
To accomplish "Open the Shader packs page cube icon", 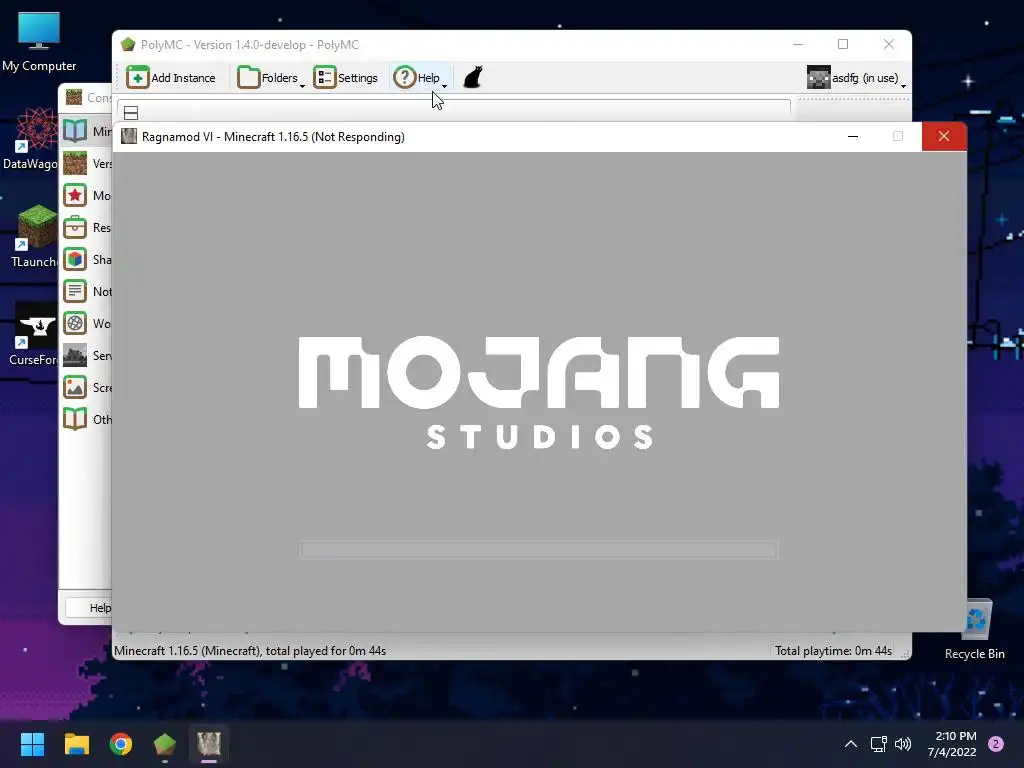I will click(x=75, y=259).
